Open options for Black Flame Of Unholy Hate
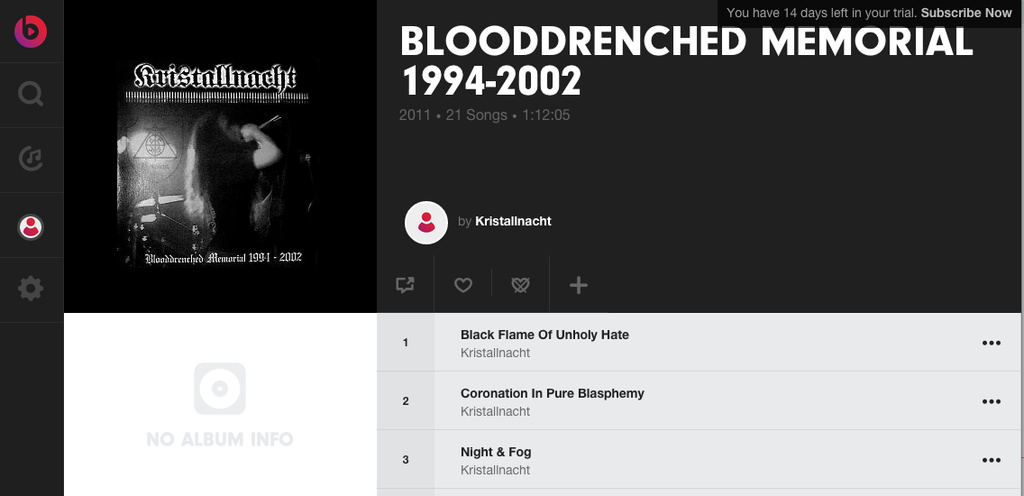1024x496 pixels. [991, 343]
